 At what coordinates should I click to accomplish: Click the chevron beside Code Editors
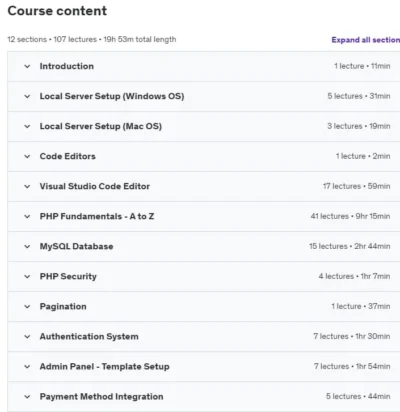click(27, 156)
